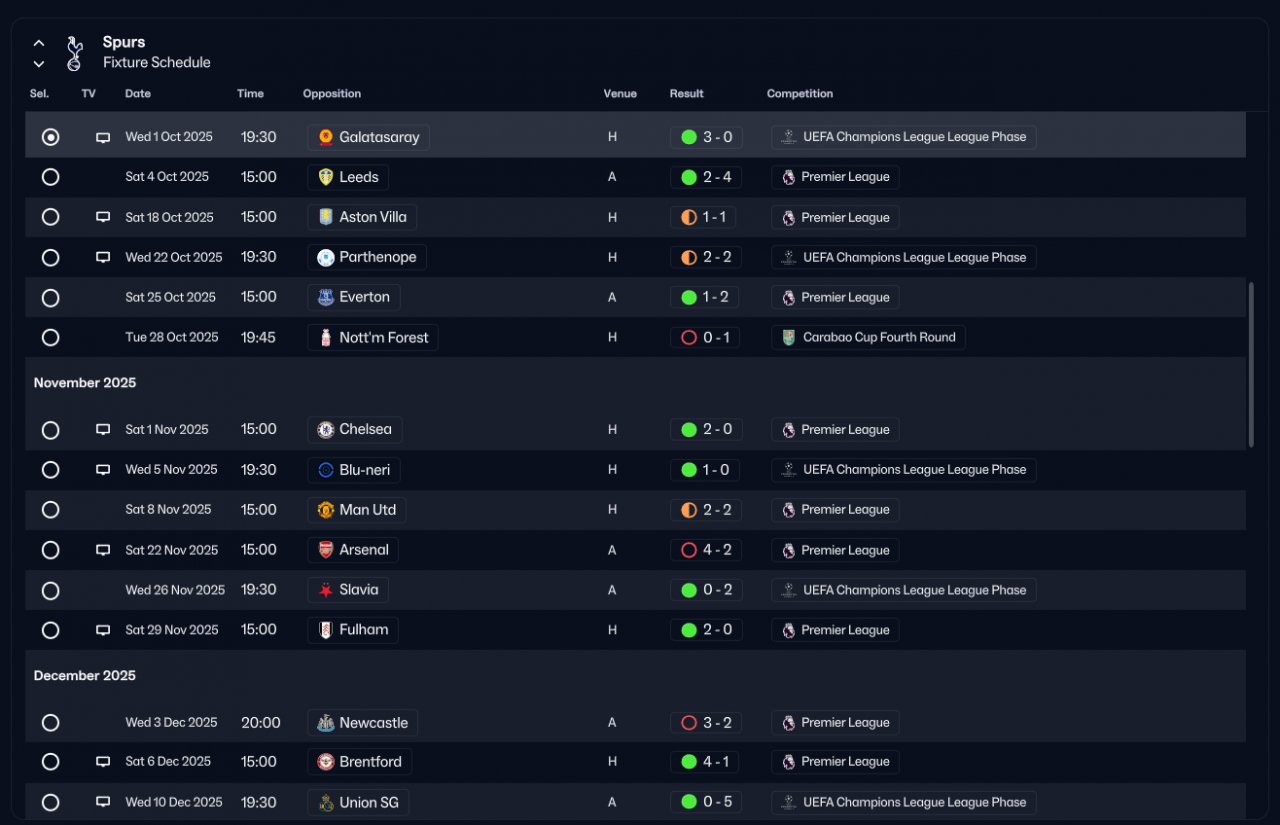Click the Arsenal club badge
This screenshot has width=1280, height=825.
click(x=326, y=550)
